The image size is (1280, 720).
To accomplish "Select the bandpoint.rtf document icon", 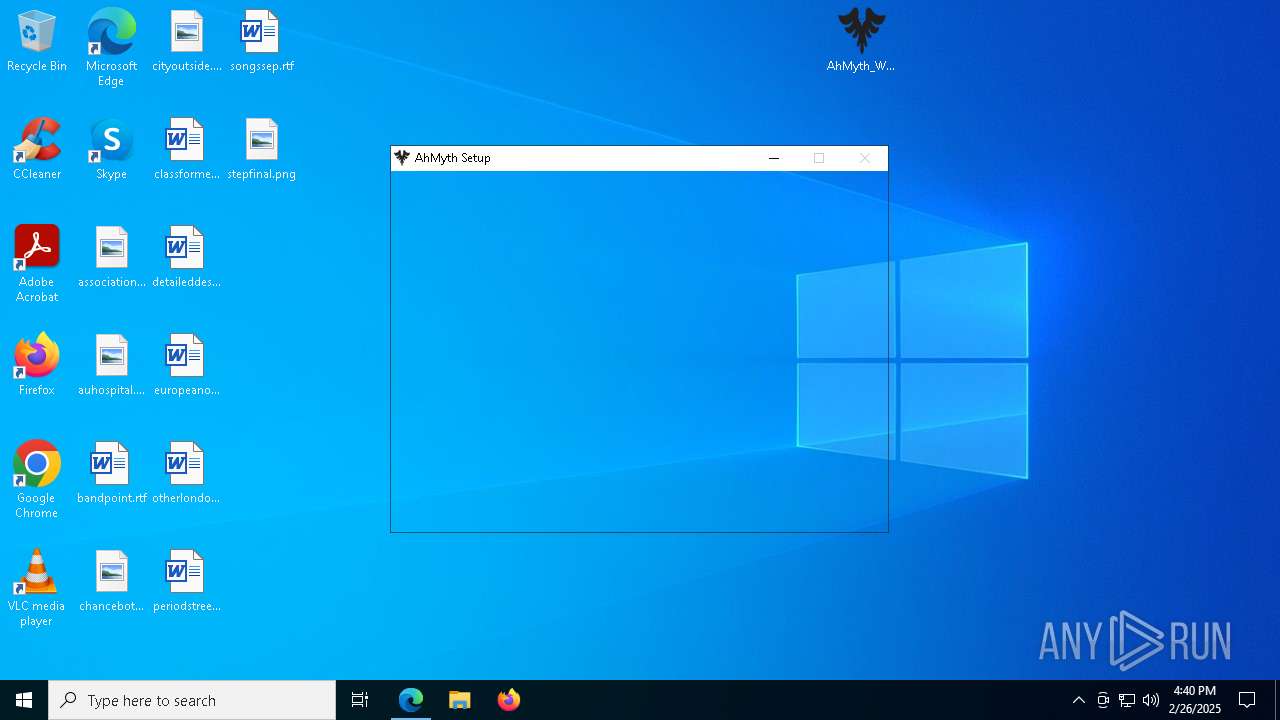I will [x=111, y=473].
